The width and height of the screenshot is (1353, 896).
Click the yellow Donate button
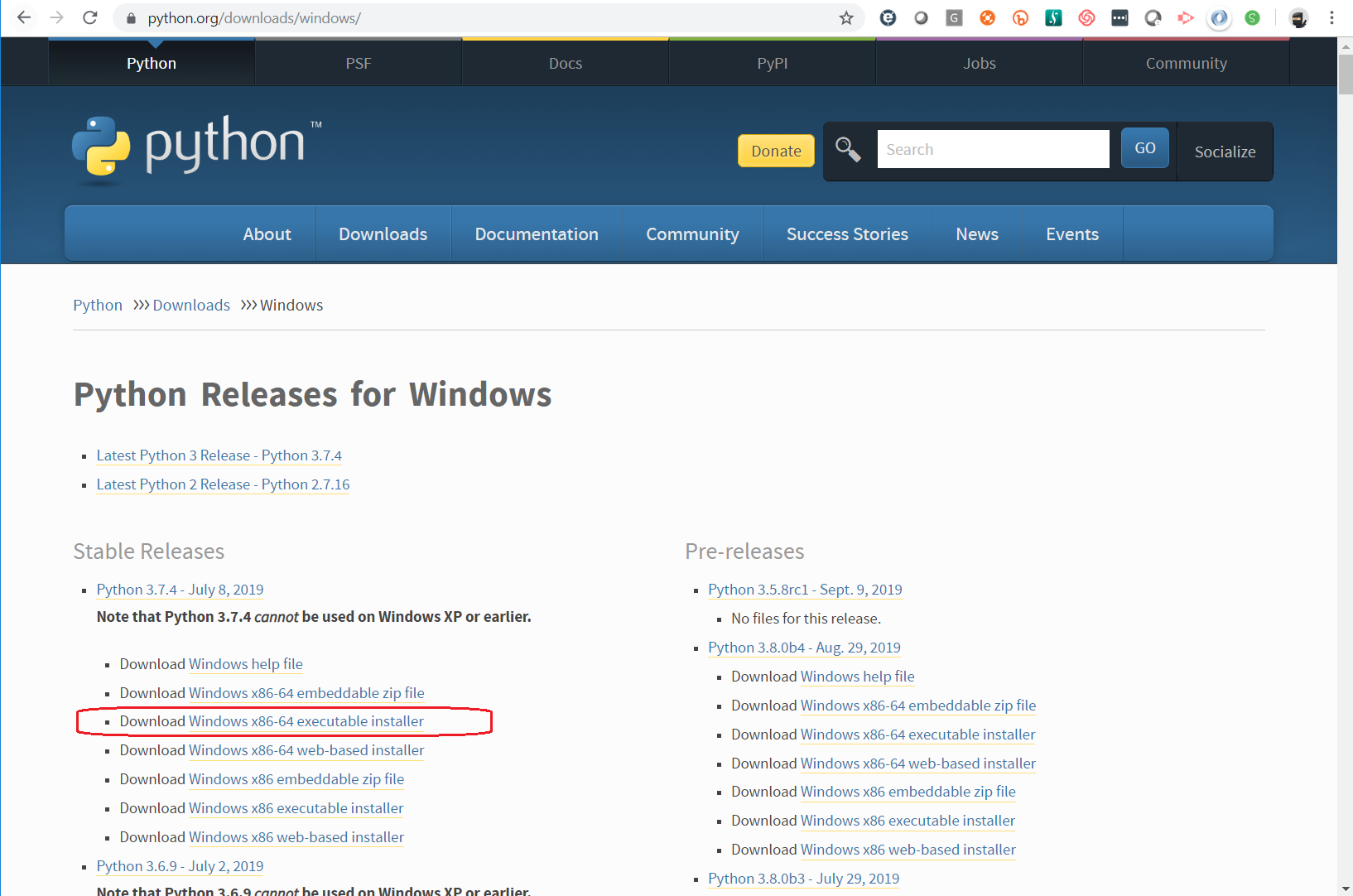coord(776,151)
